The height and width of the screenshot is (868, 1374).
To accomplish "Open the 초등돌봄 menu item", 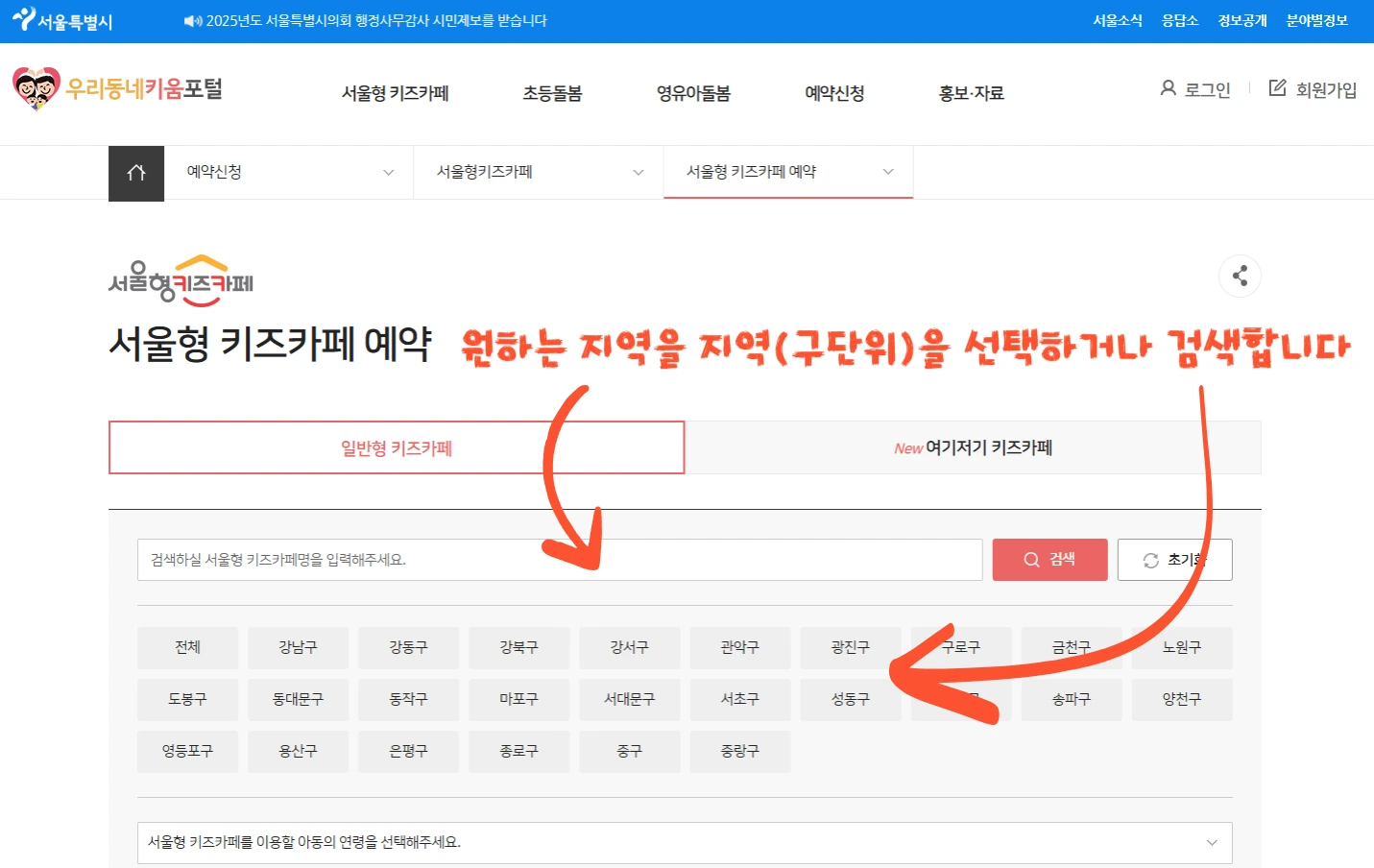I will (552, 92).
